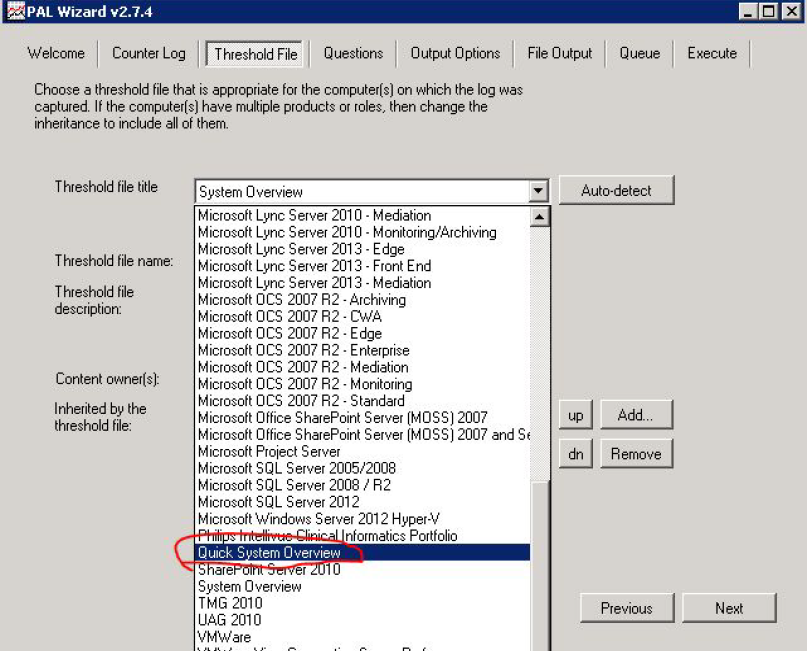Select Quick System Overview from list
Image resolution: width=807 pixels, height=651 pixels.
pos(269,553)
